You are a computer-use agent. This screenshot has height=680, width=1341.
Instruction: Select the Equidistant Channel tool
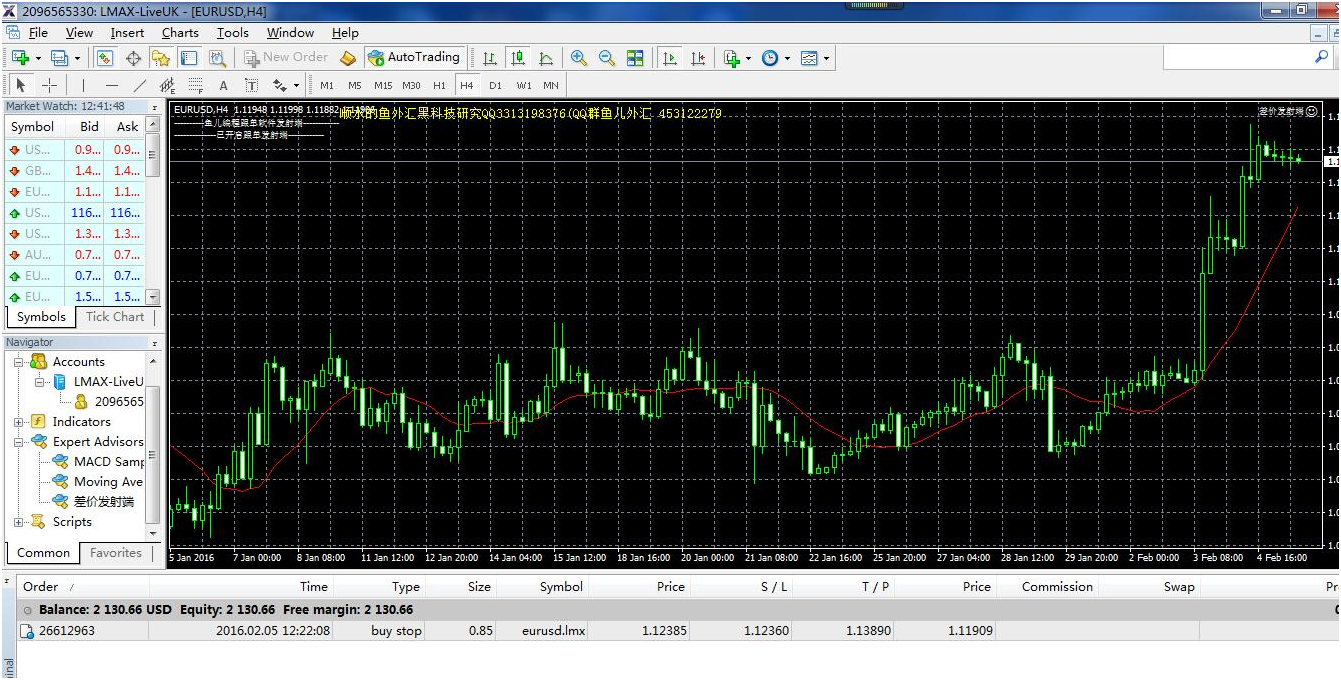coord(167,85)
